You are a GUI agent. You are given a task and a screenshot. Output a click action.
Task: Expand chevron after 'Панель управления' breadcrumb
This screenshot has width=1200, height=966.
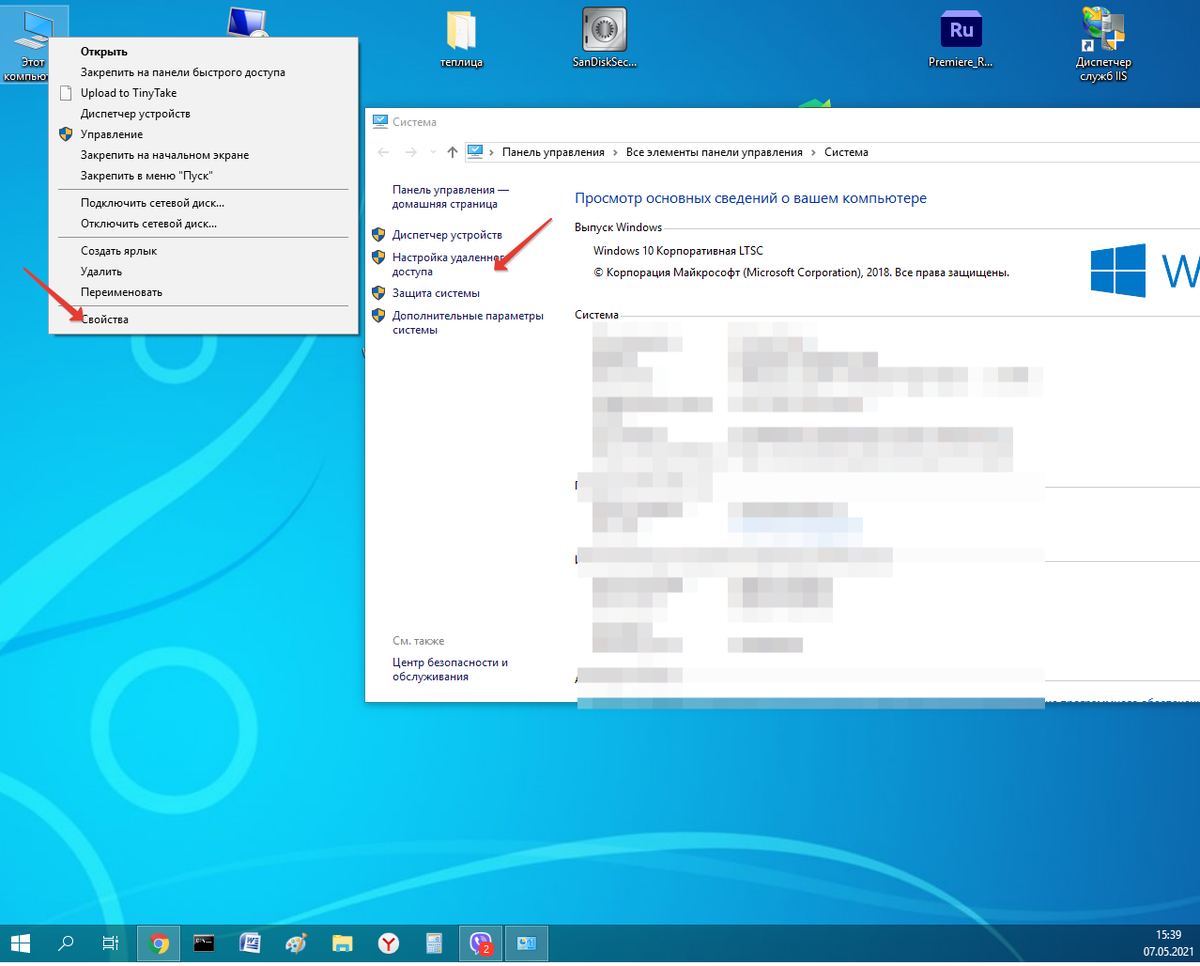pos(615,152)
